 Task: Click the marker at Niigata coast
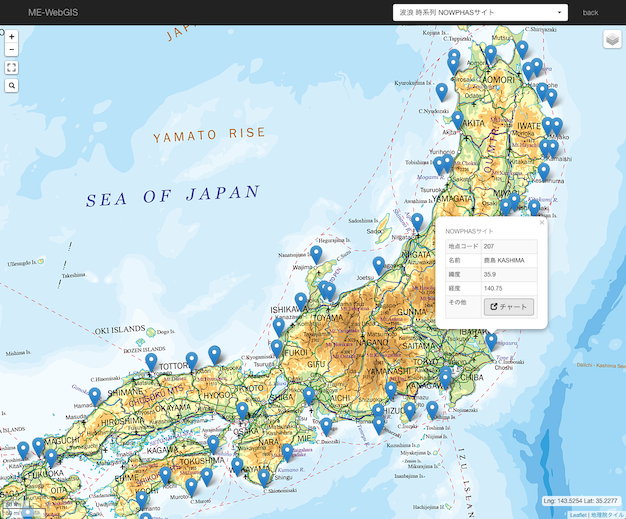417,221
